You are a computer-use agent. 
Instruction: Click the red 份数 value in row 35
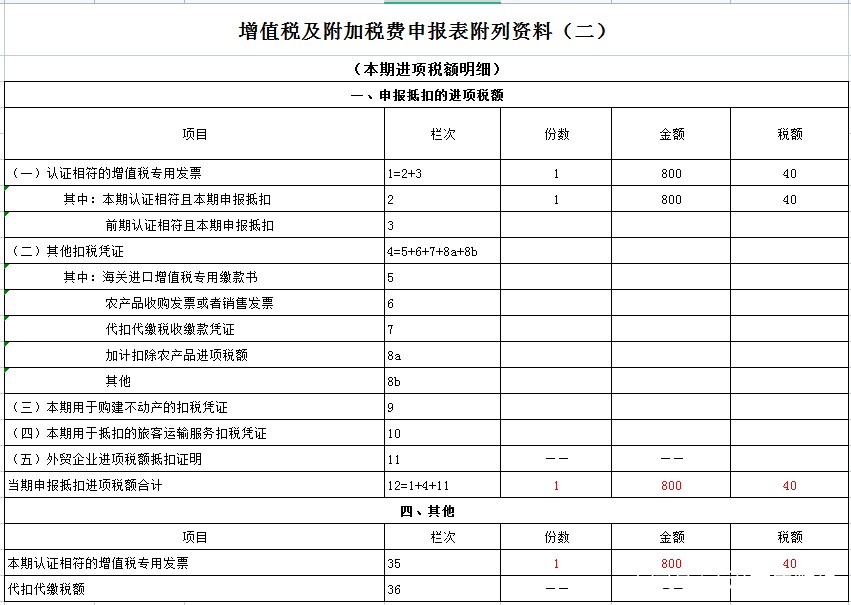tap(556, 564)
